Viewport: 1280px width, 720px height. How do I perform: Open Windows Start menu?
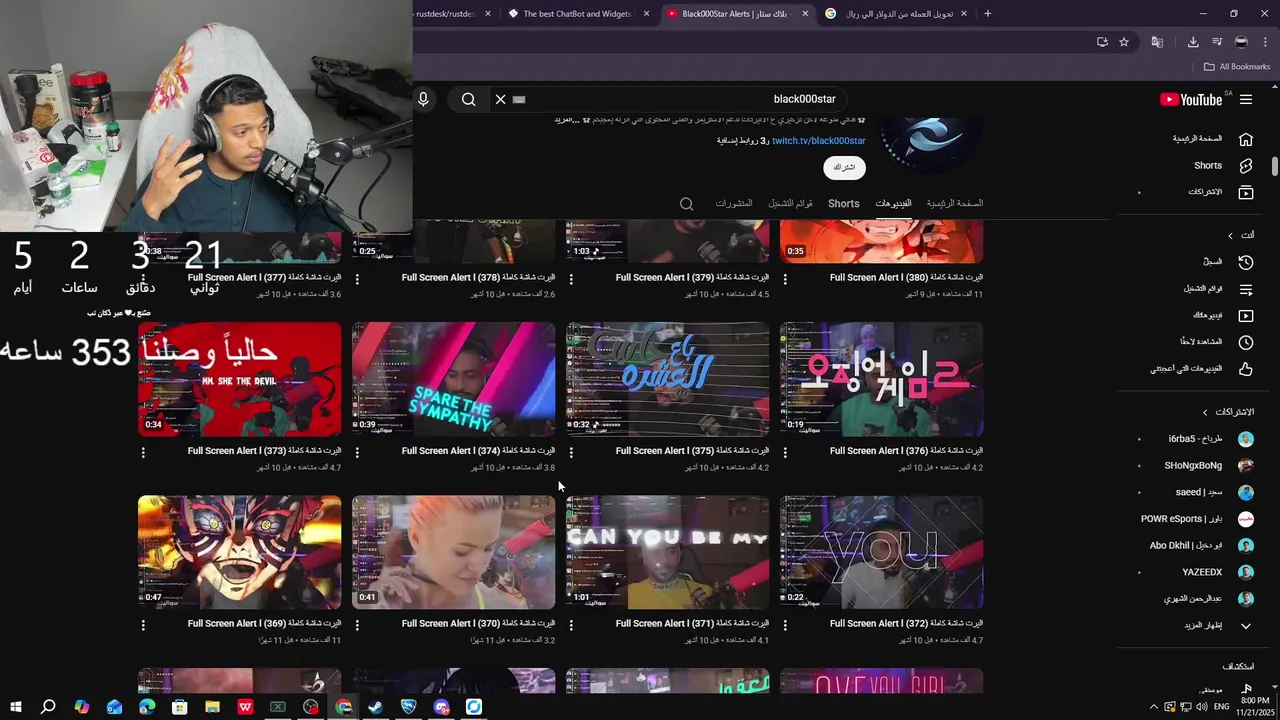(15, 707)
